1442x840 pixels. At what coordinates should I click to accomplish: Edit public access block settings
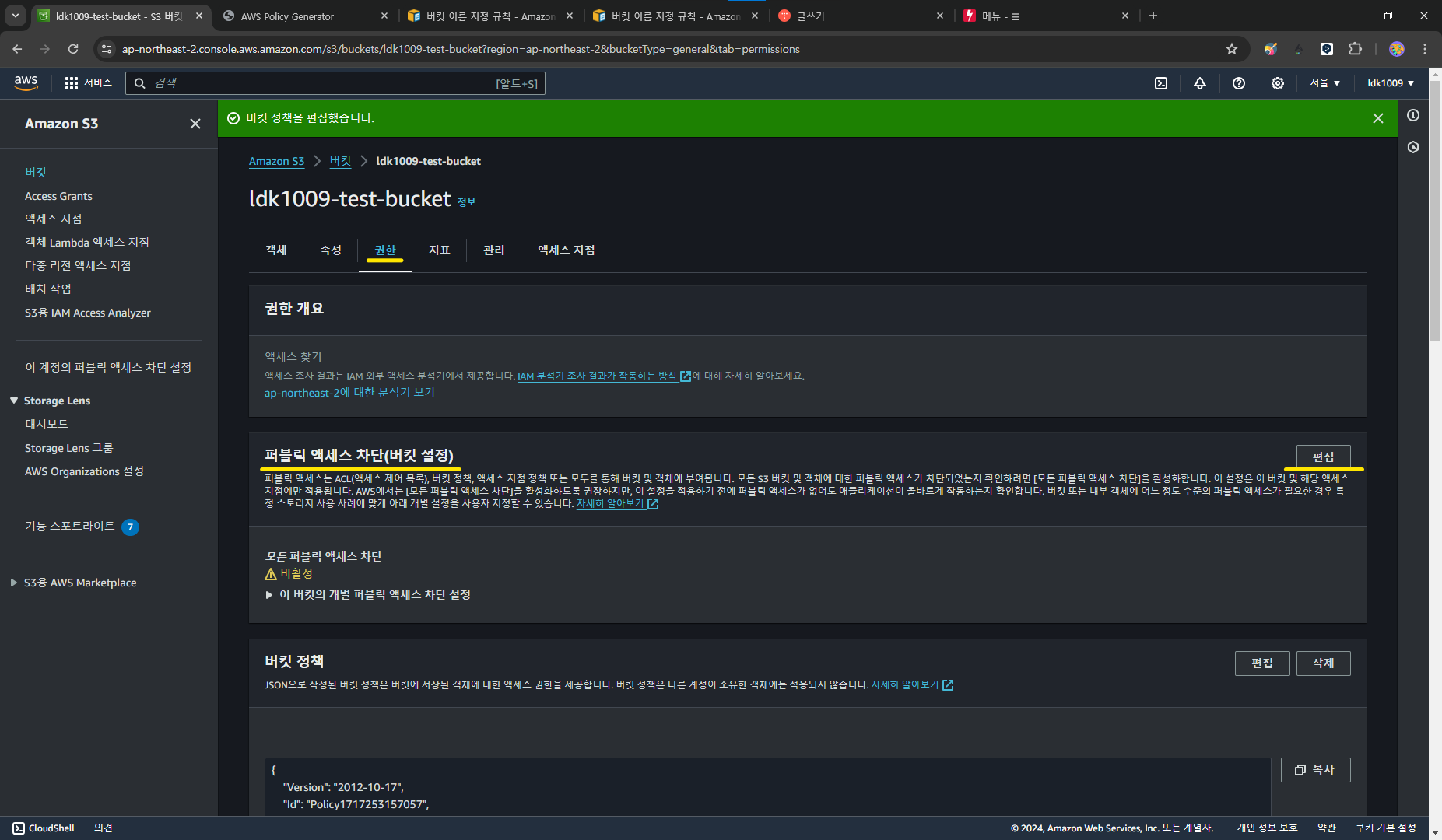(1323, 457)
